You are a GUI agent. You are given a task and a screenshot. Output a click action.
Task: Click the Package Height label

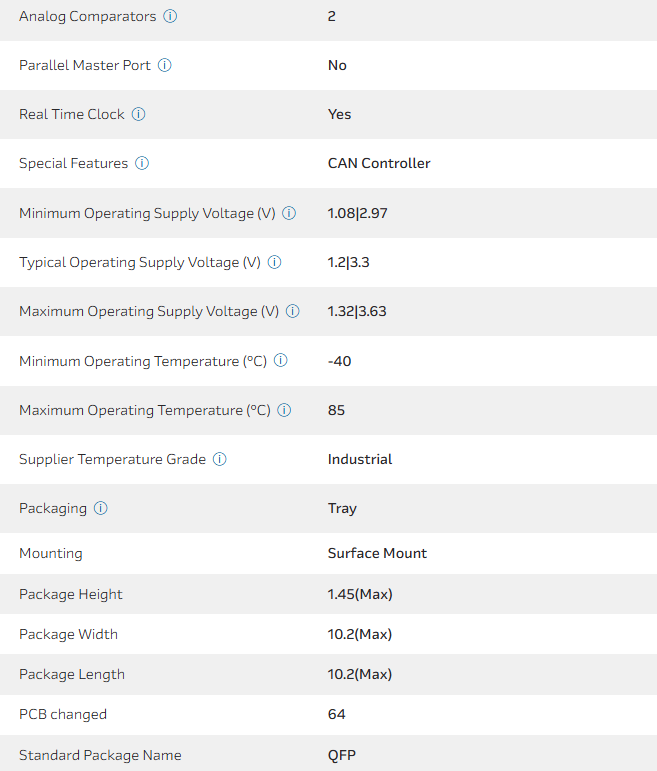71,594
